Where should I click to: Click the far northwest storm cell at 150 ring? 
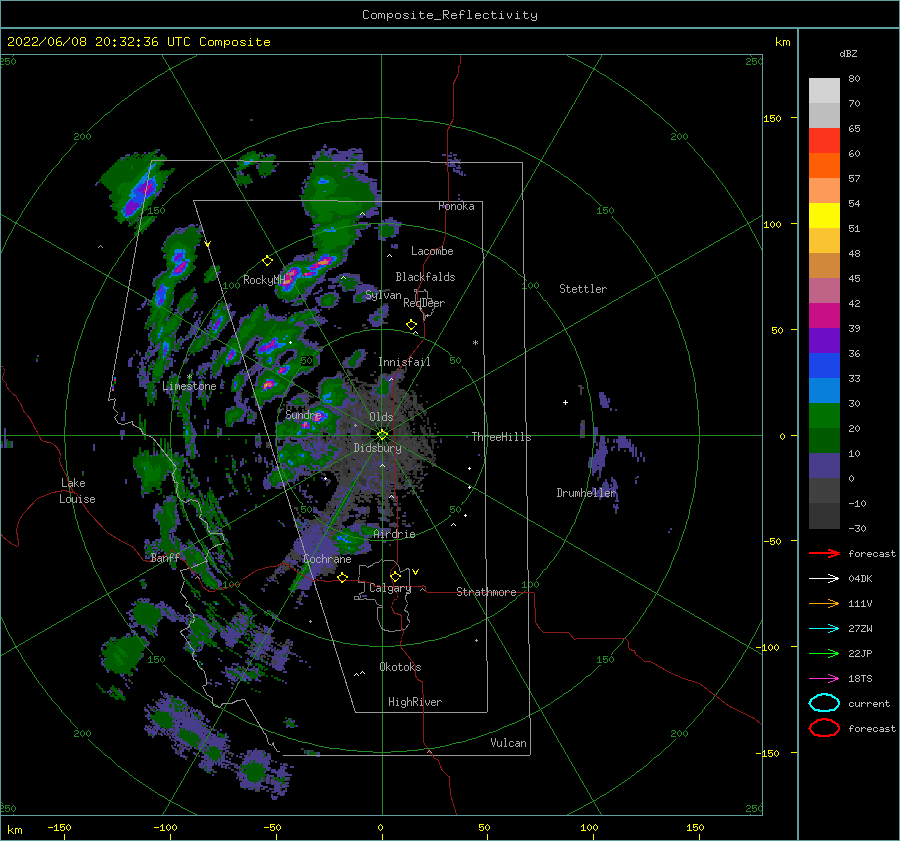138,195
